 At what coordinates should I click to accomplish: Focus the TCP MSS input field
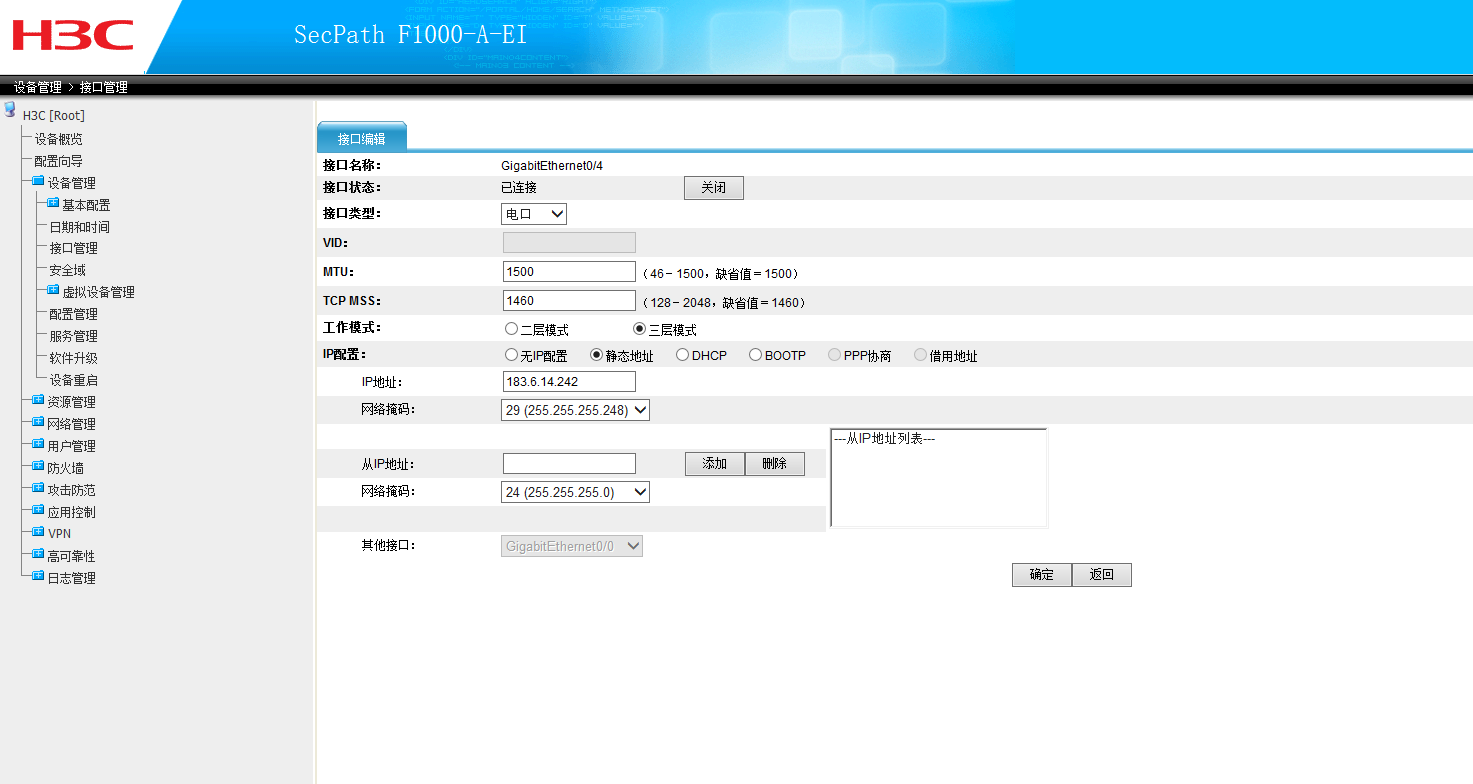click(569, 301)
